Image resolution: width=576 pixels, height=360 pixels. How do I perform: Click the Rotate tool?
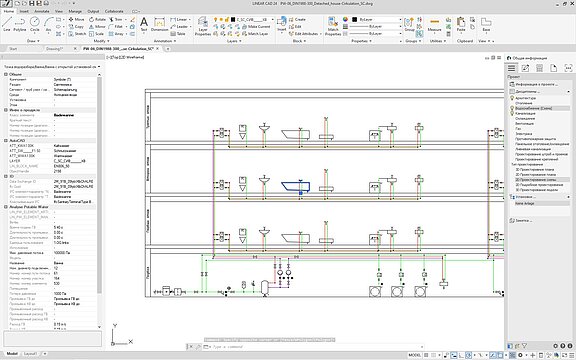[x=97, y=19]
